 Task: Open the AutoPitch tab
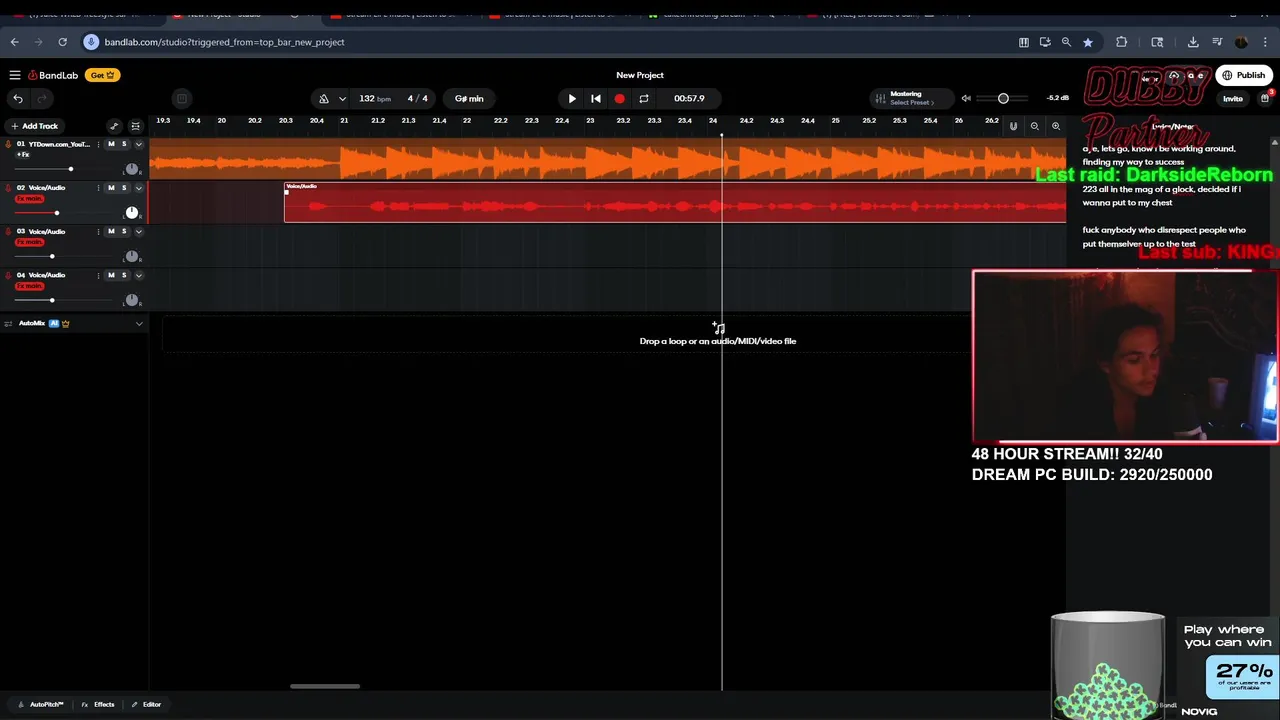click(x=41, y=704)
